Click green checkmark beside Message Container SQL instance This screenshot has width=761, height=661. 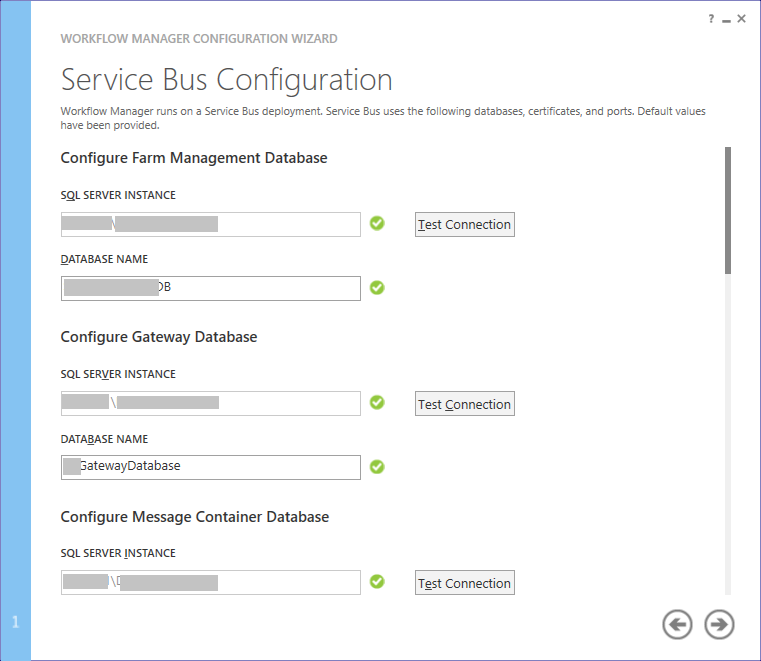[x=377, y=581]
